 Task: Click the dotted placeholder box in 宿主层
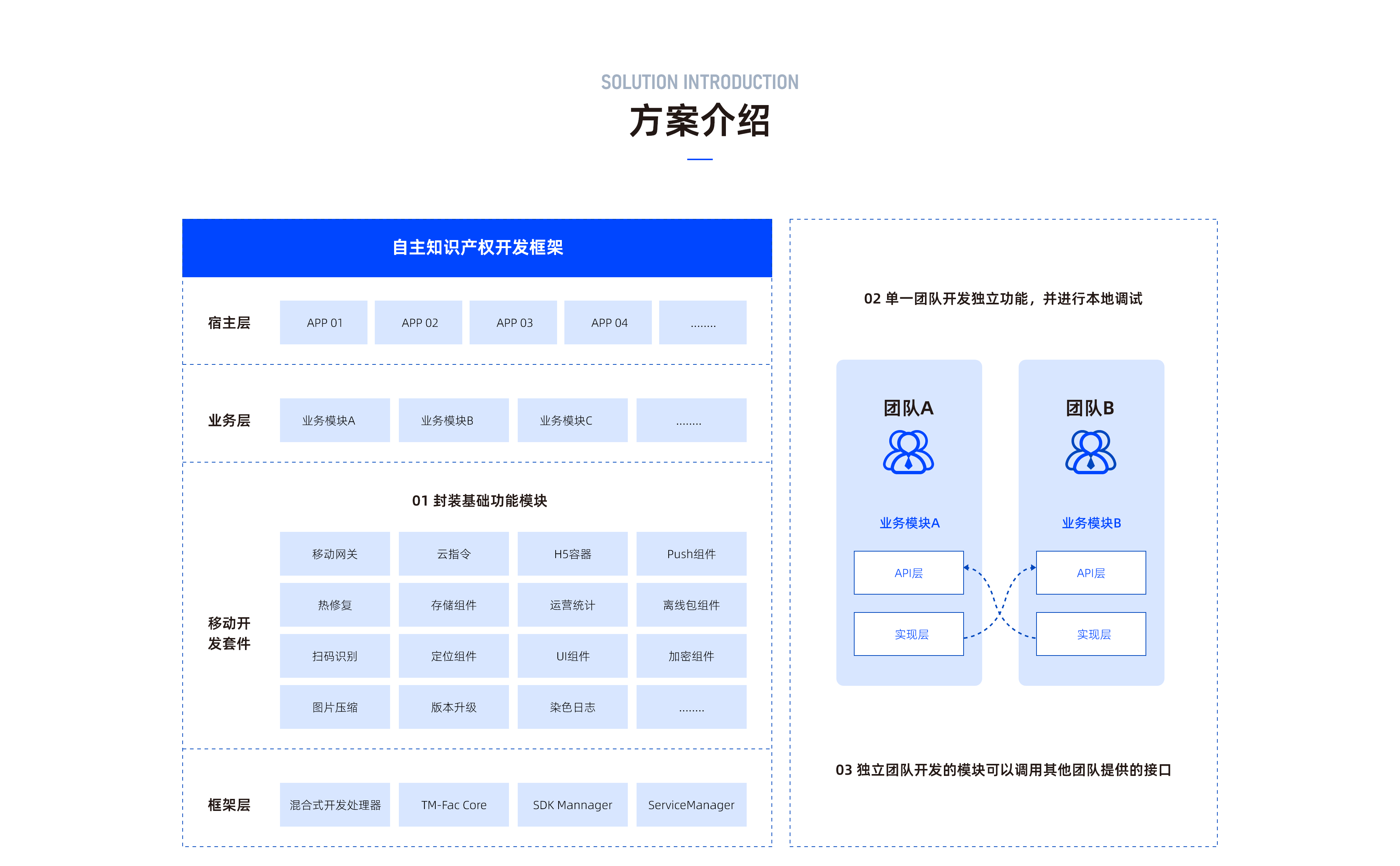[703, 322]
